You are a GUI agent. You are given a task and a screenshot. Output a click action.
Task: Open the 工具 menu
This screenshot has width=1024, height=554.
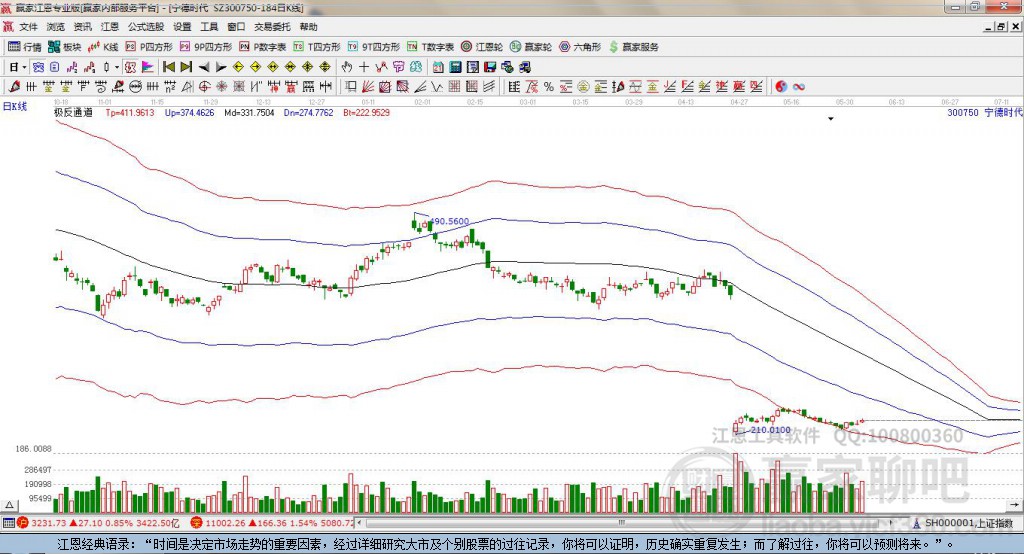point(209,27)
